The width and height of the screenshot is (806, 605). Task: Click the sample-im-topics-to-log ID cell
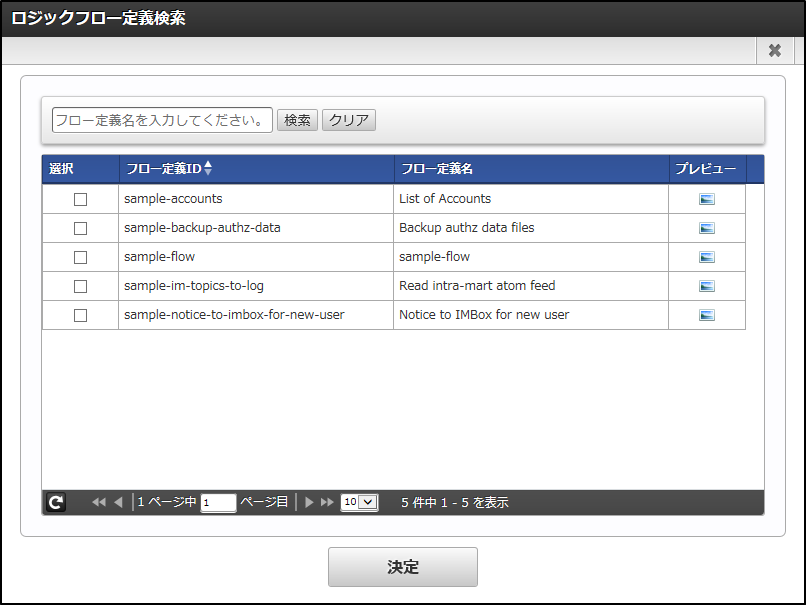coord(256,286)
